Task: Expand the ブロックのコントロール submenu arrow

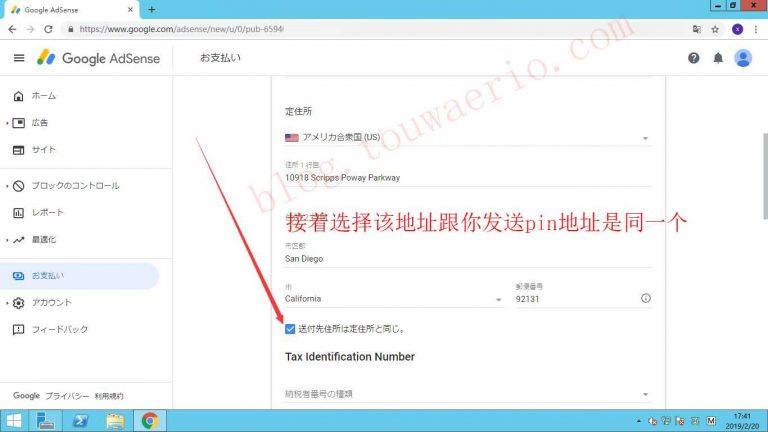Action: [7, 186]
